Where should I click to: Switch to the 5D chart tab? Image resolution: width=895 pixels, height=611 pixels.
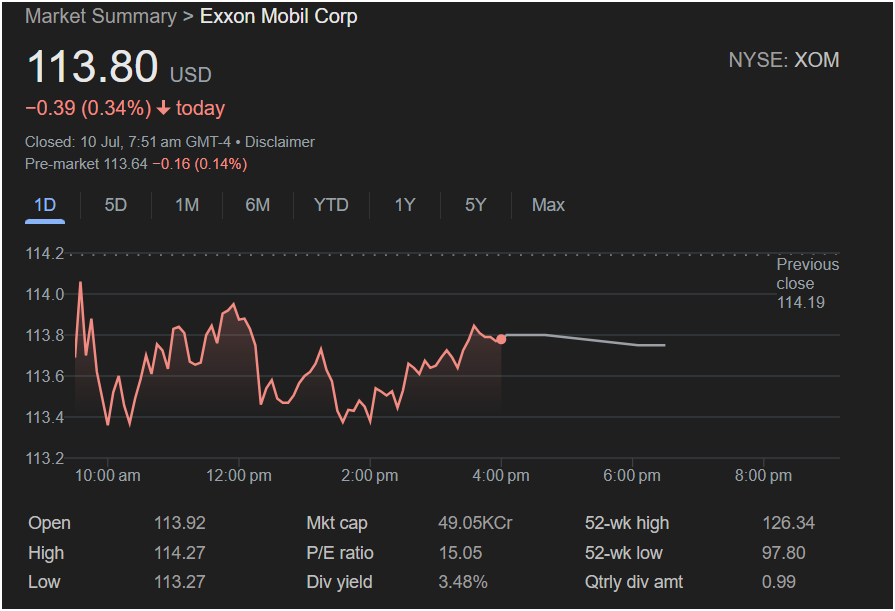pos(116,205)
